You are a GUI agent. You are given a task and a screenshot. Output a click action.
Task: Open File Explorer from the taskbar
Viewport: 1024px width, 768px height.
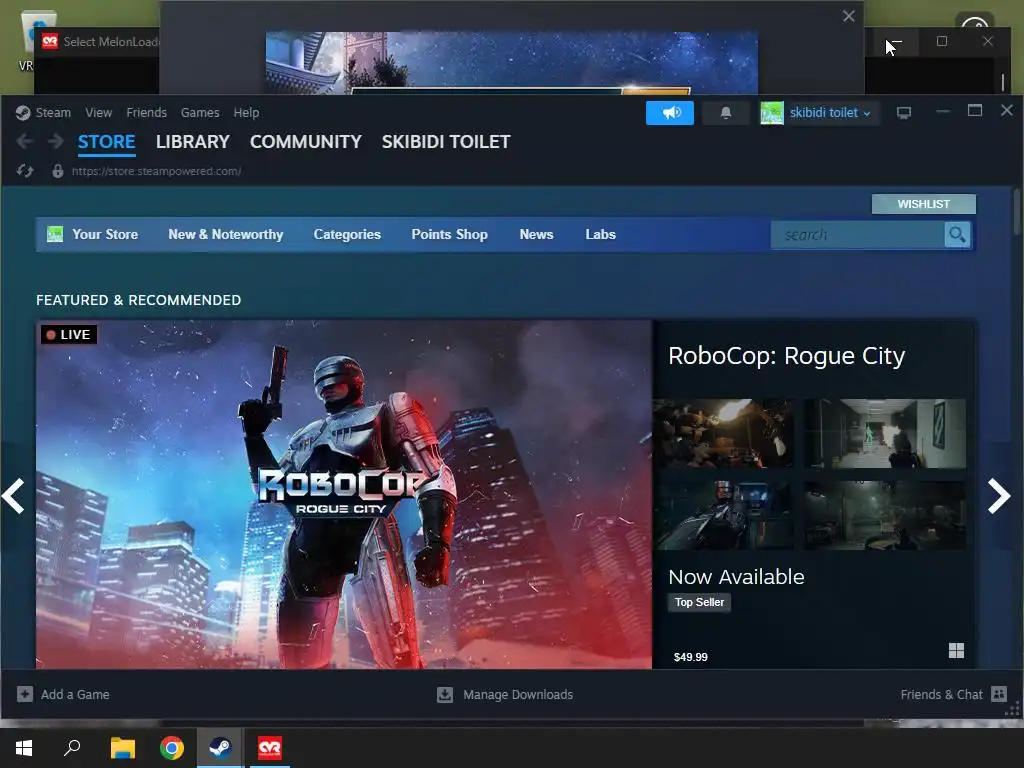[122, 748]
